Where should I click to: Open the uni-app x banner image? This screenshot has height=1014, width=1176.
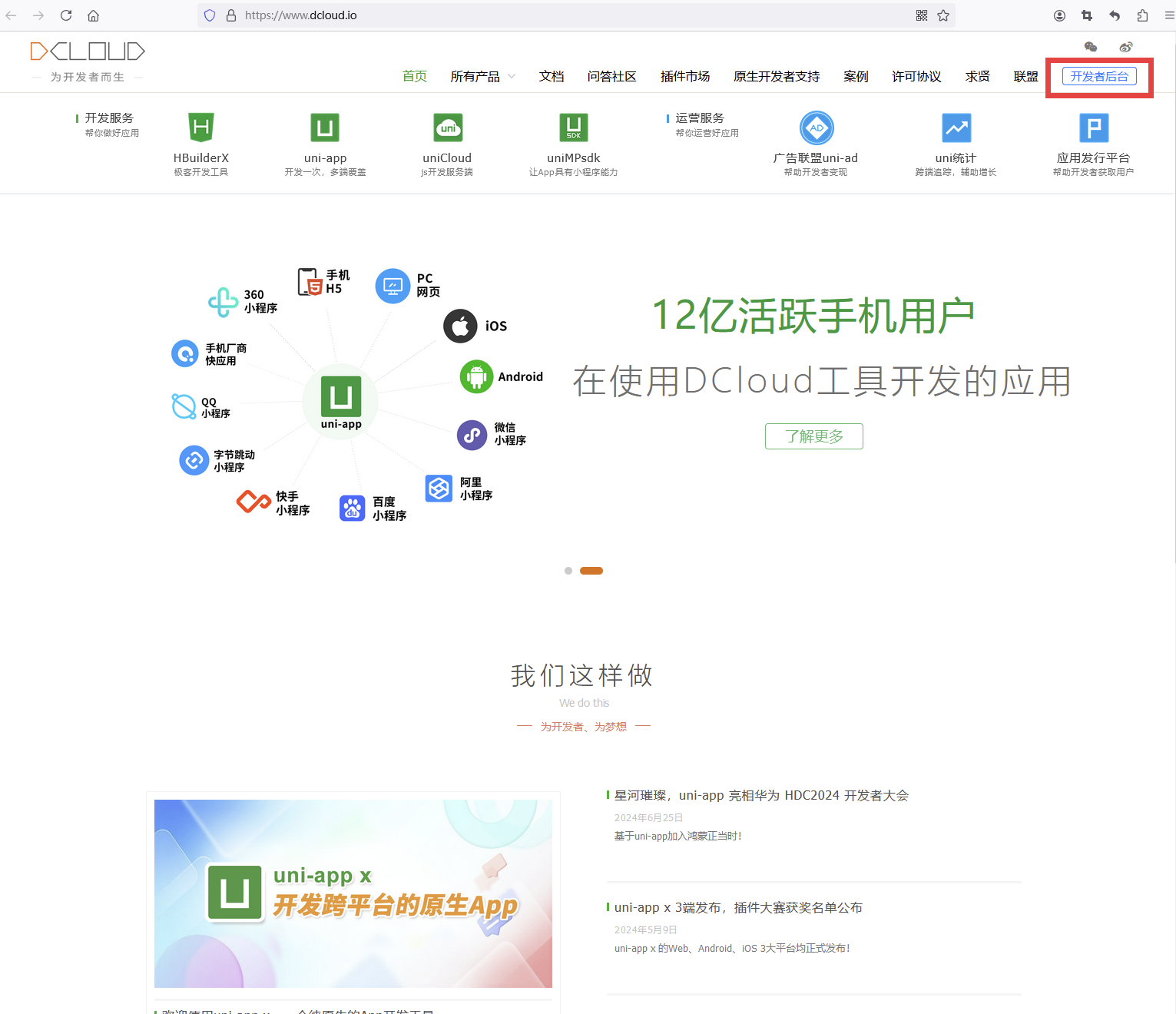click(x=353, y=893)
